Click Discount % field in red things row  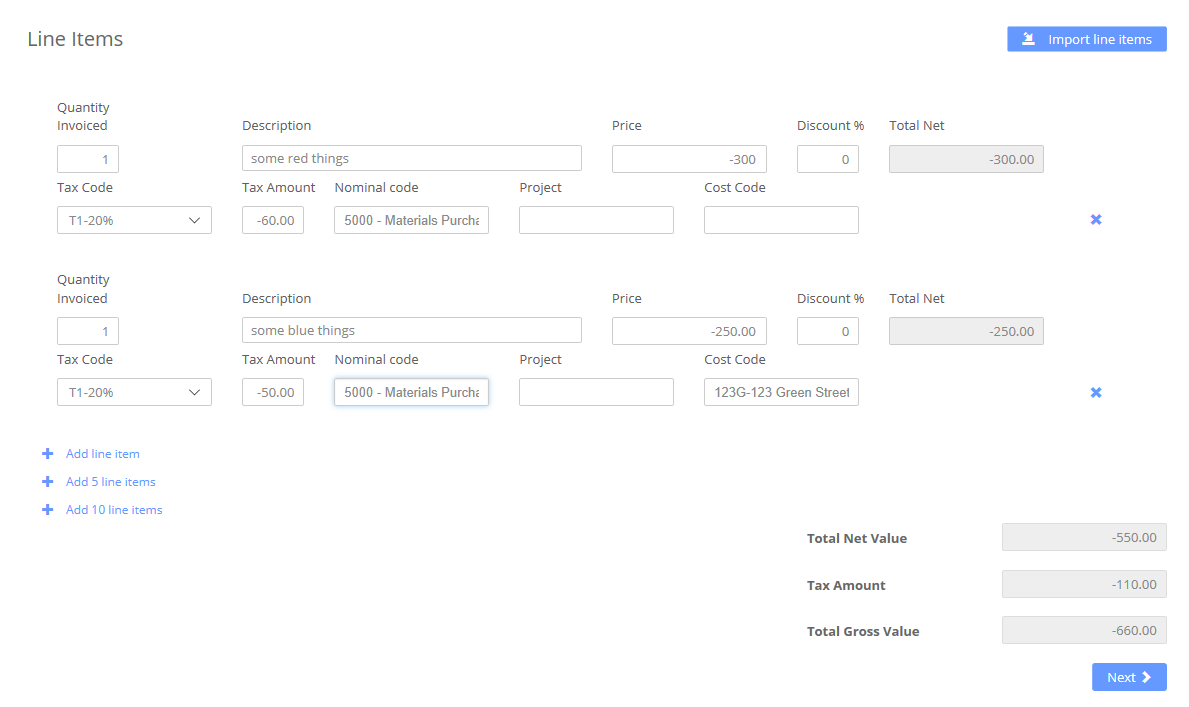point(827,159)
